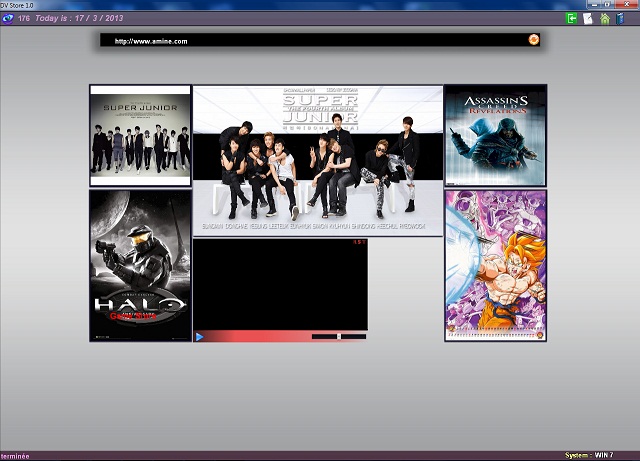Minimize the DV Store window
This screenshot has width=640, height=461.
pos(594,4)
